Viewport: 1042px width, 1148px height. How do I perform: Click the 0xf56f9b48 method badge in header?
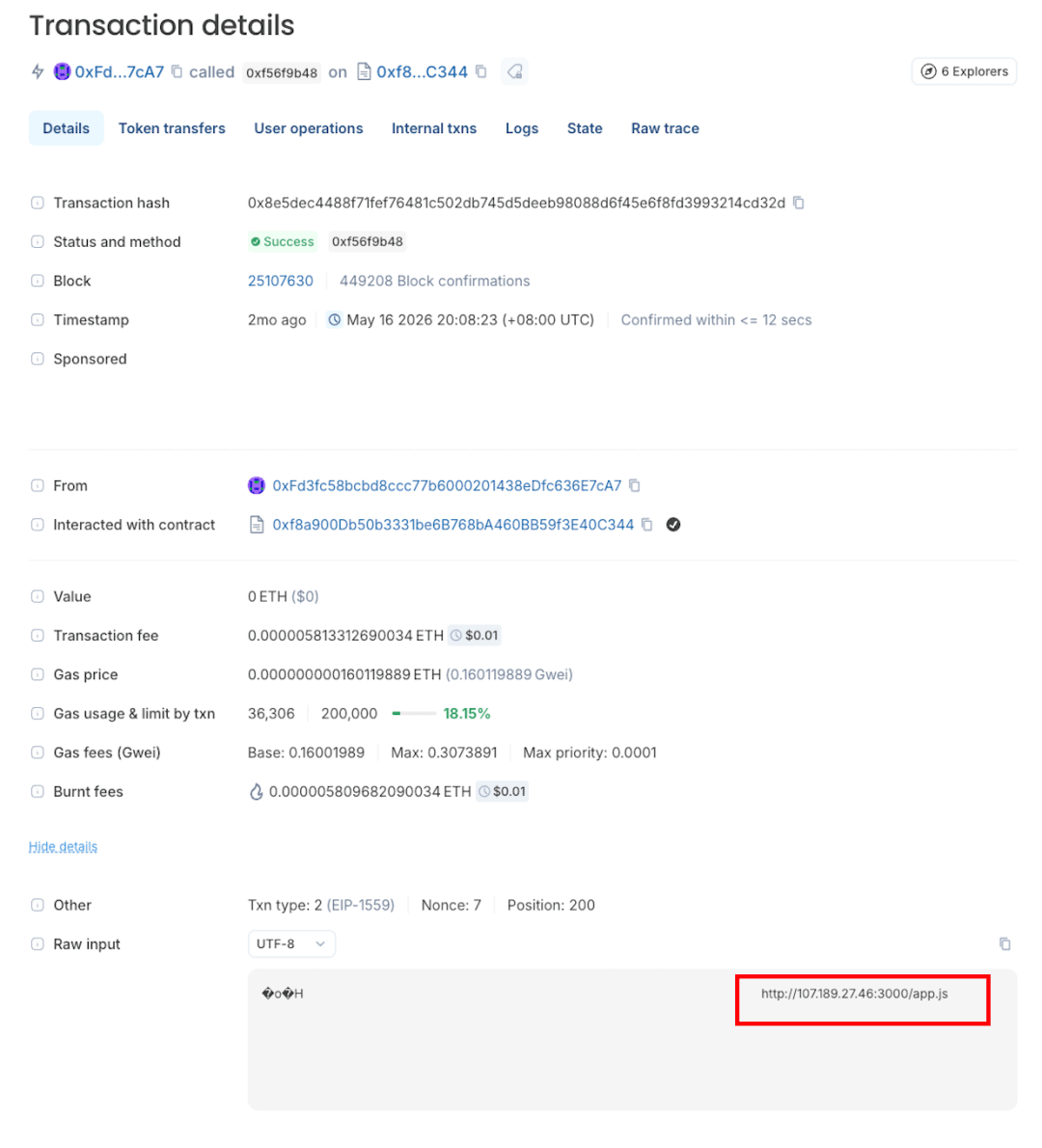282,72
